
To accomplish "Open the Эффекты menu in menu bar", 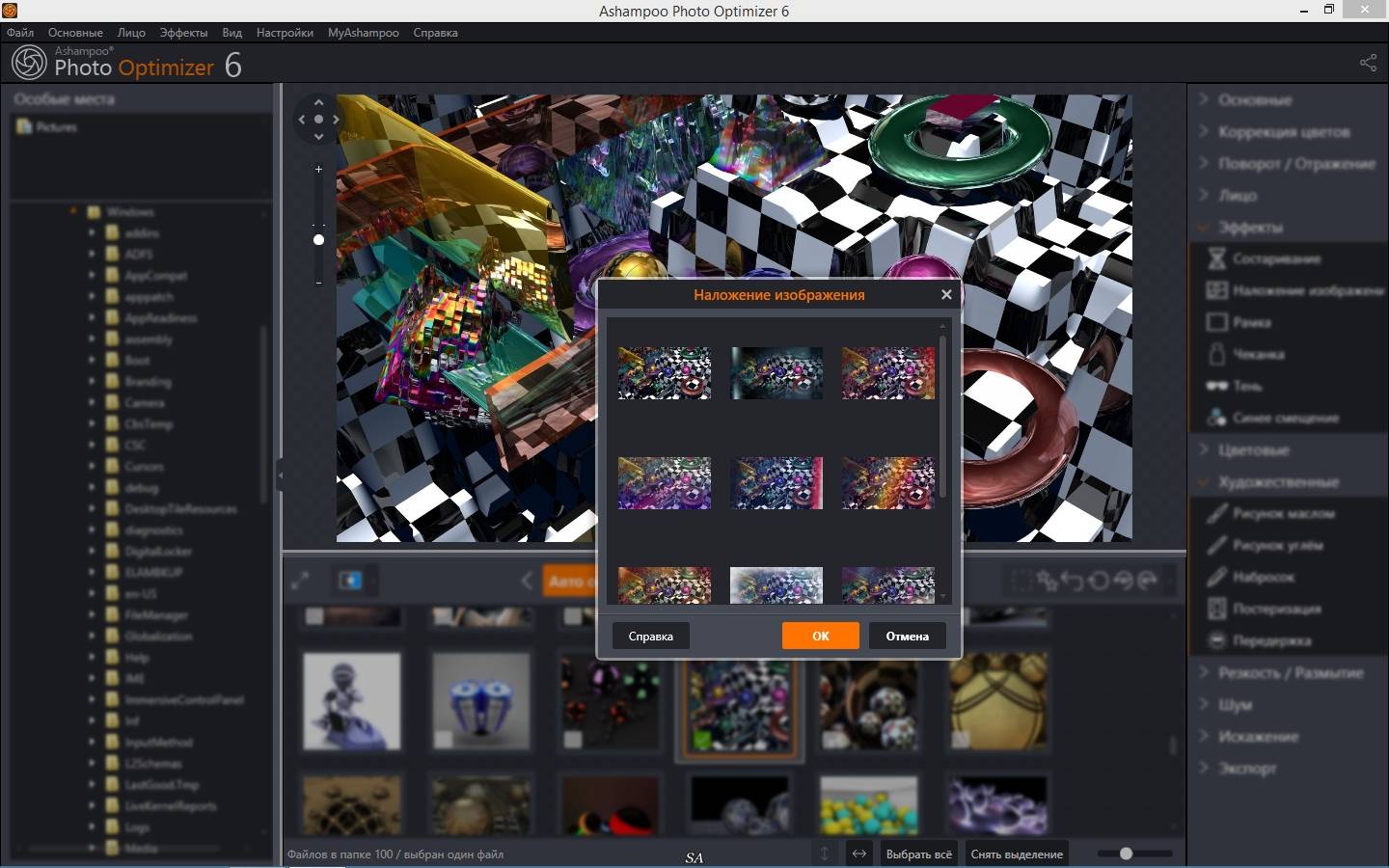I will click(183, 32).
